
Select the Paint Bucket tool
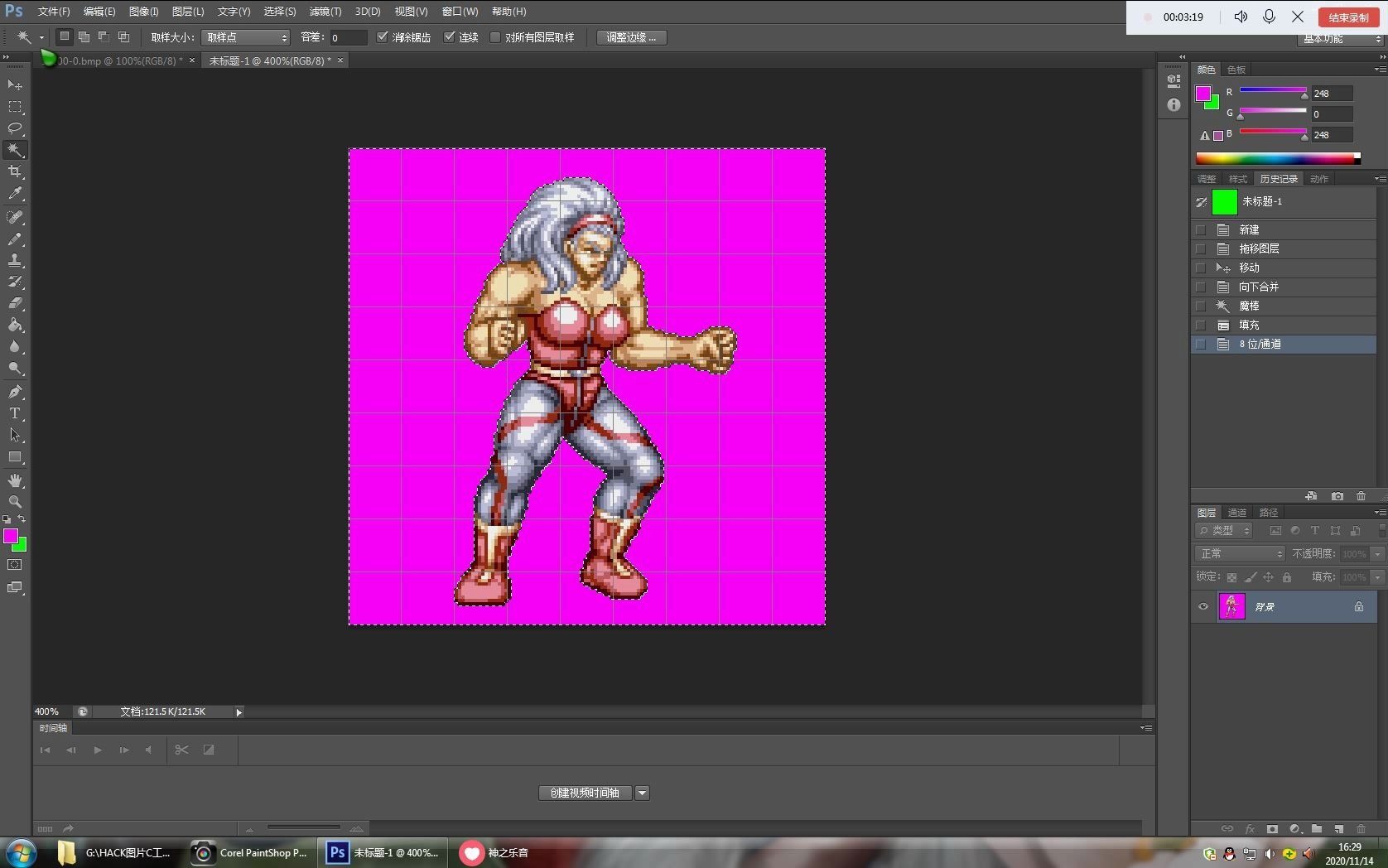tap(15, 325)
